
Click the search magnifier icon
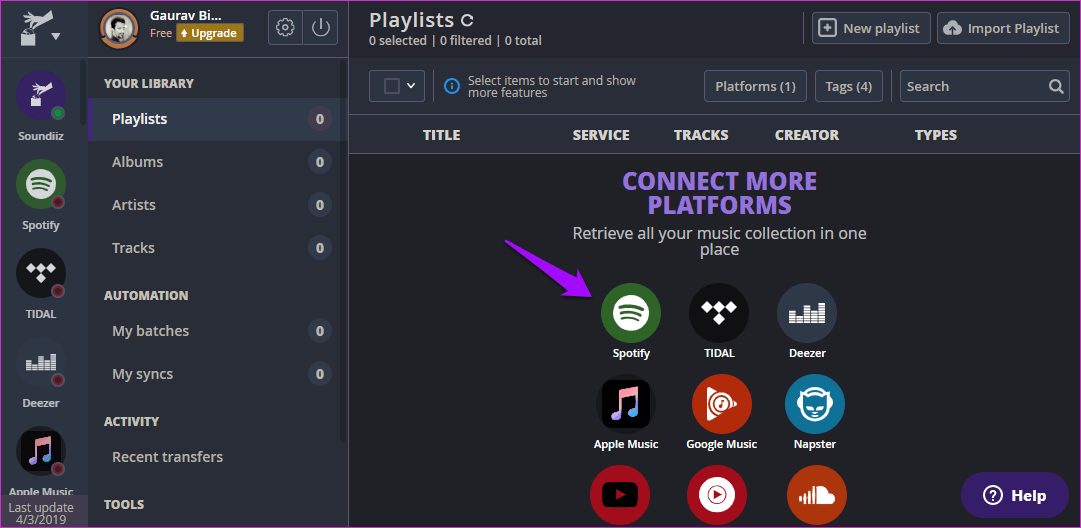pyautogui.click(x=1056, y=86)
